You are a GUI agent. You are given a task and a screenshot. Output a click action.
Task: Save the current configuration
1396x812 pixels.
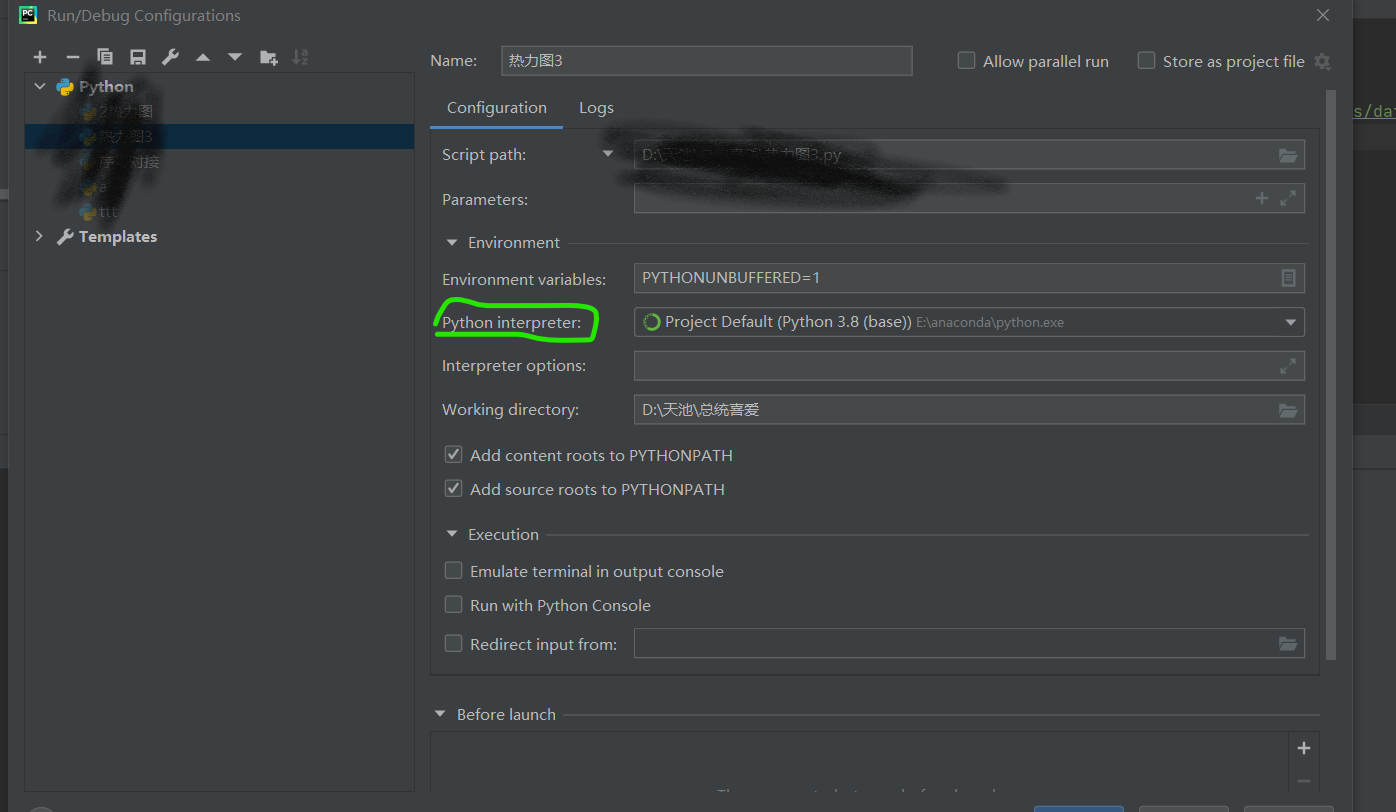click(x=137, y=57)
